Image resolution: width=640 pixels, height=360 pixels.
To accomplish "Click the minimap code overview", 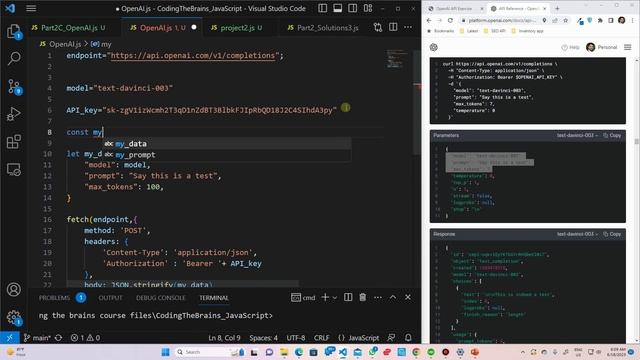I will click(x=397, y=60).
